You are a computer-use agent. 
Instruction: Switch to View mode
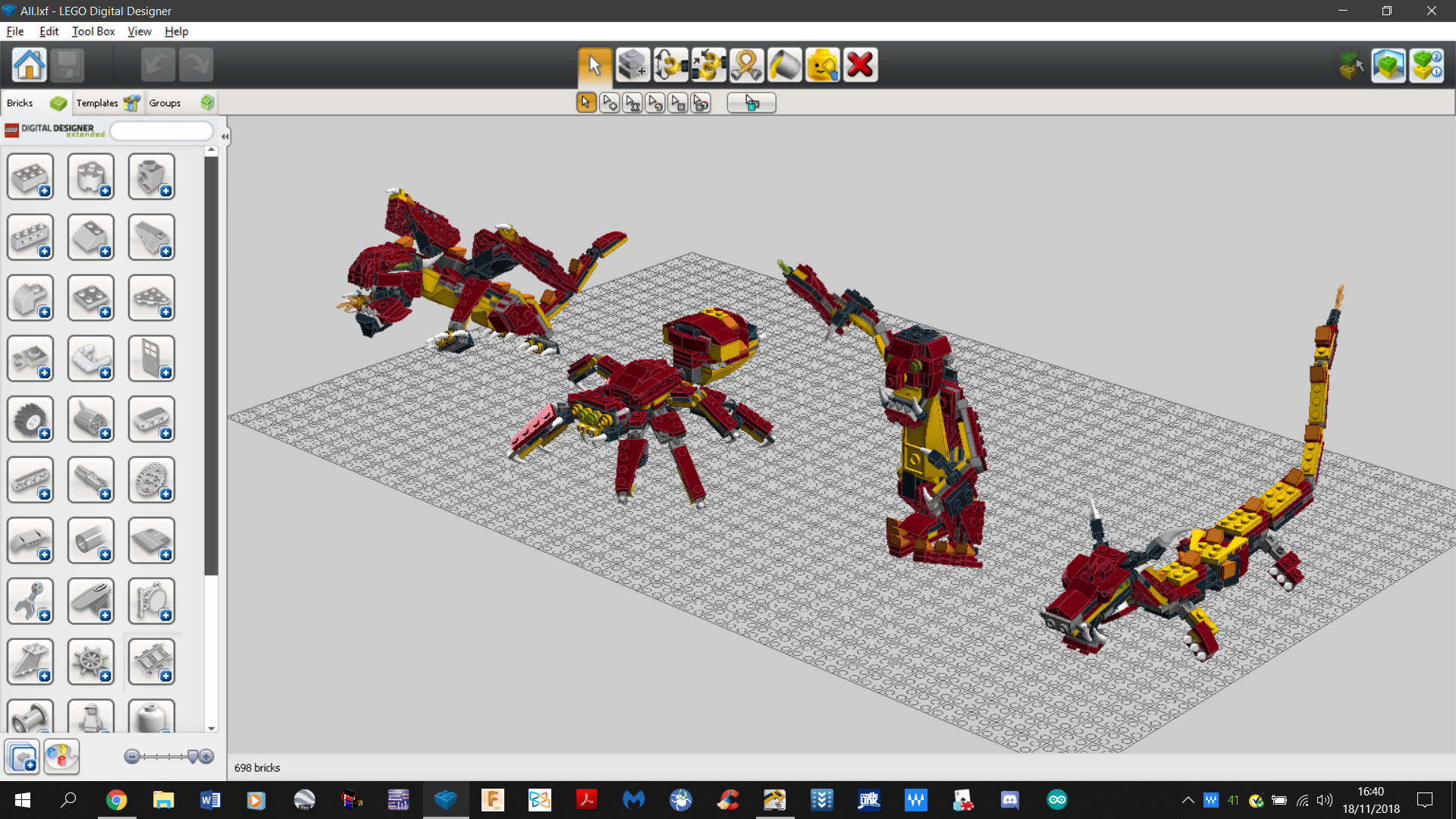click(x=1389, y=65)
